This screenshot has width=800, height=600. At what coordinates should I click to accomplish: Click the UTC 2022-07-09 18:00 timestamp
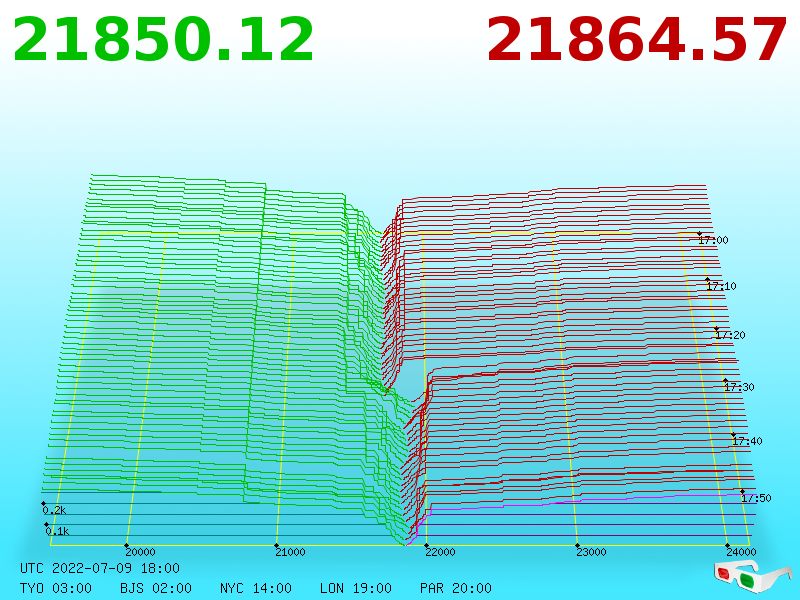(x=100, y=568)
